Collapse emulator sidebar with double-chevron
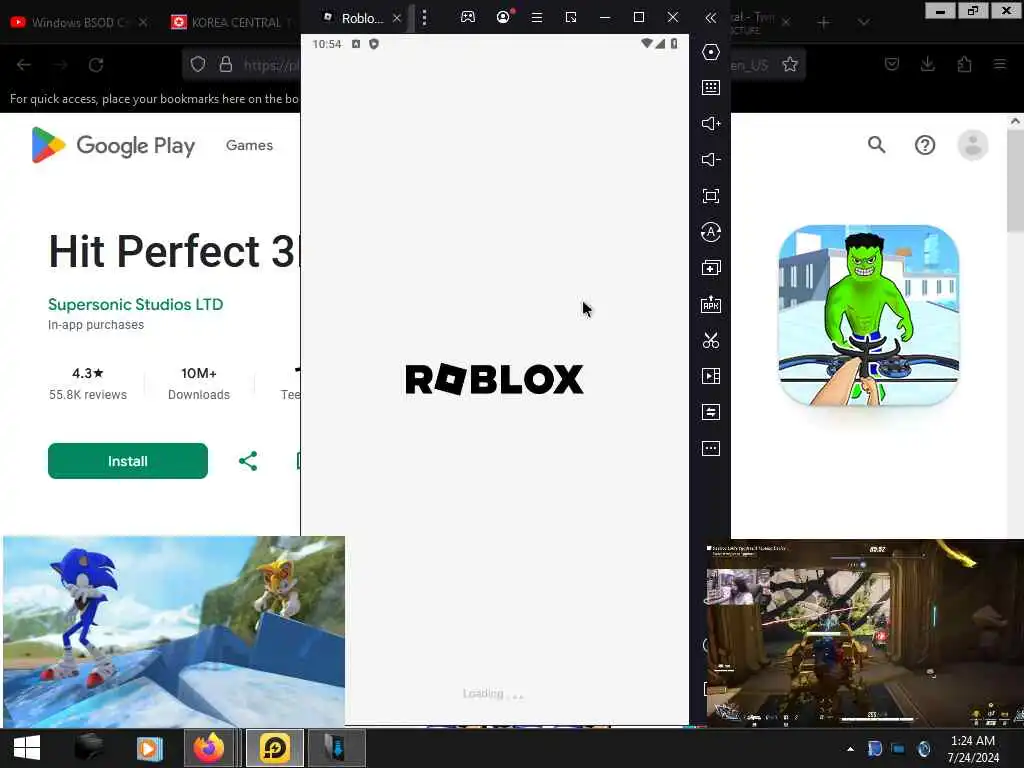1024x768 pixels. tap(711, 18)
